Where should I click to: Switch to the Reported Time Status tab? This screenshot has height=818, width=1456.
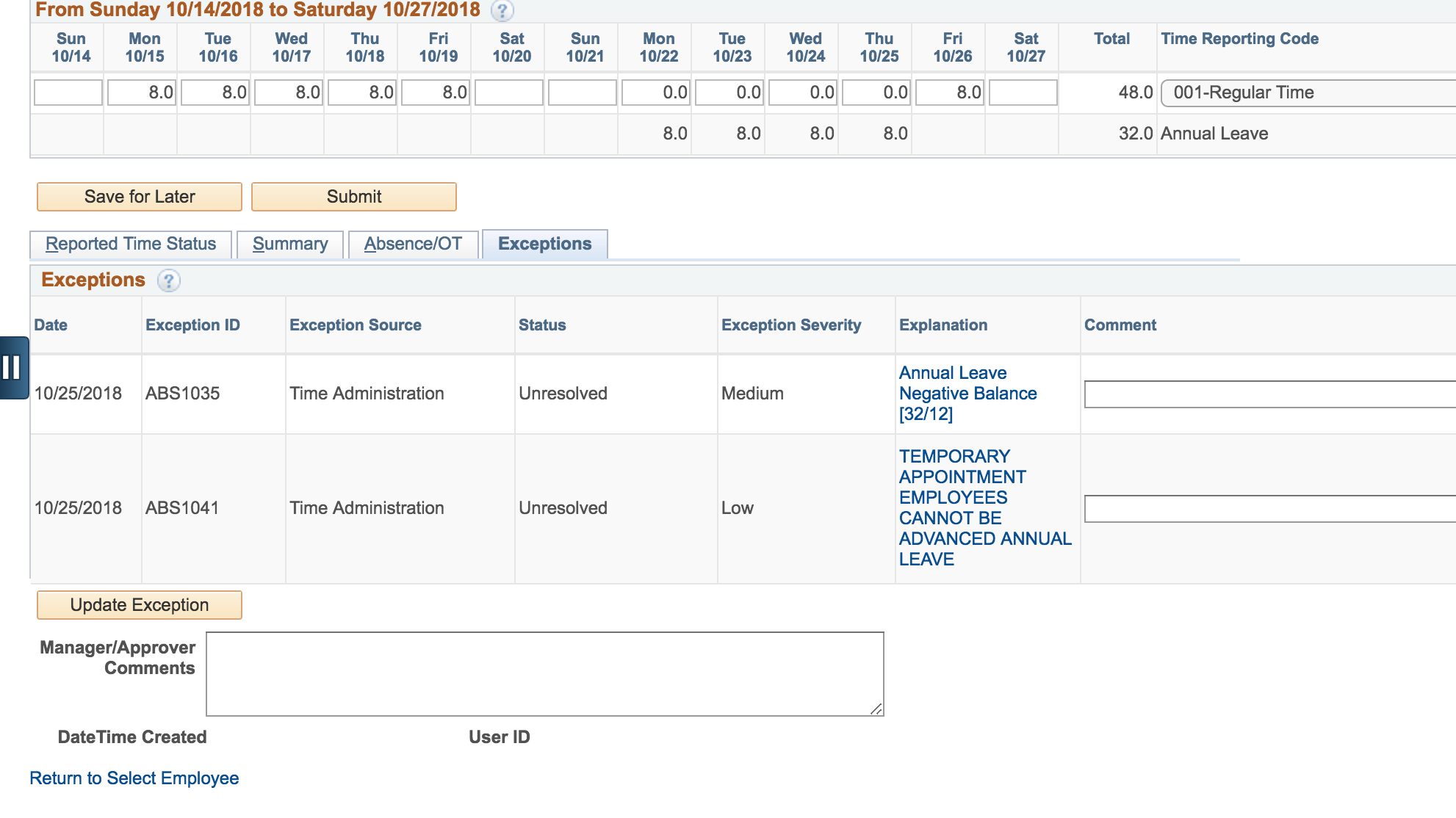tap(129, 244)
